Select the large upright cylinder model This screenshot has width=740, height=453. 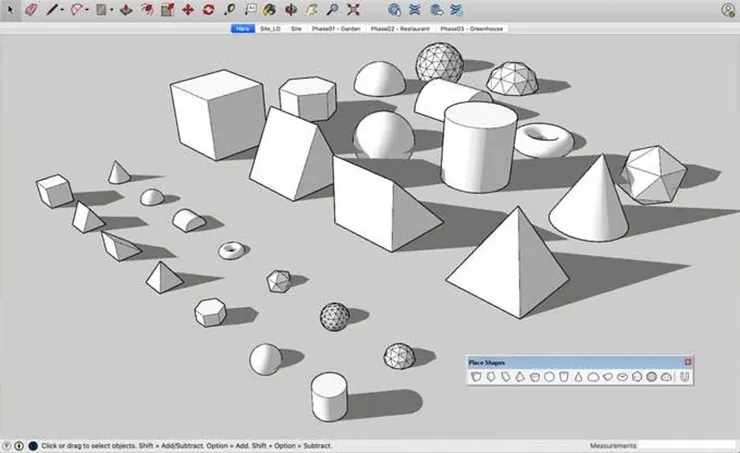click(x=479, y=147)
